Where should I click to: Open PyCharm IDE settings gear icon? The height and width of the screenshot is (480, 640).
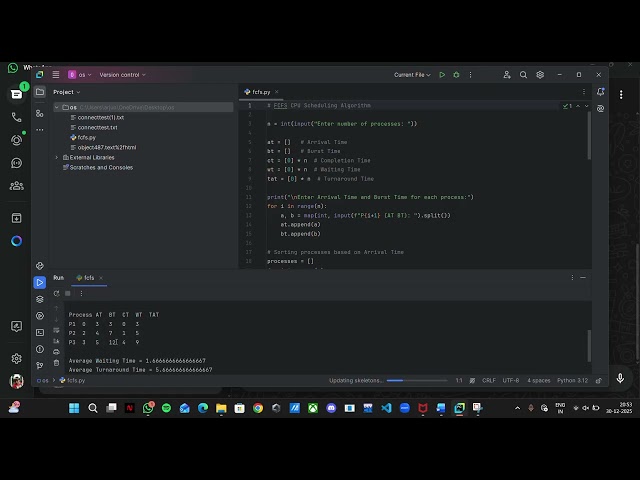coord(540,75)
